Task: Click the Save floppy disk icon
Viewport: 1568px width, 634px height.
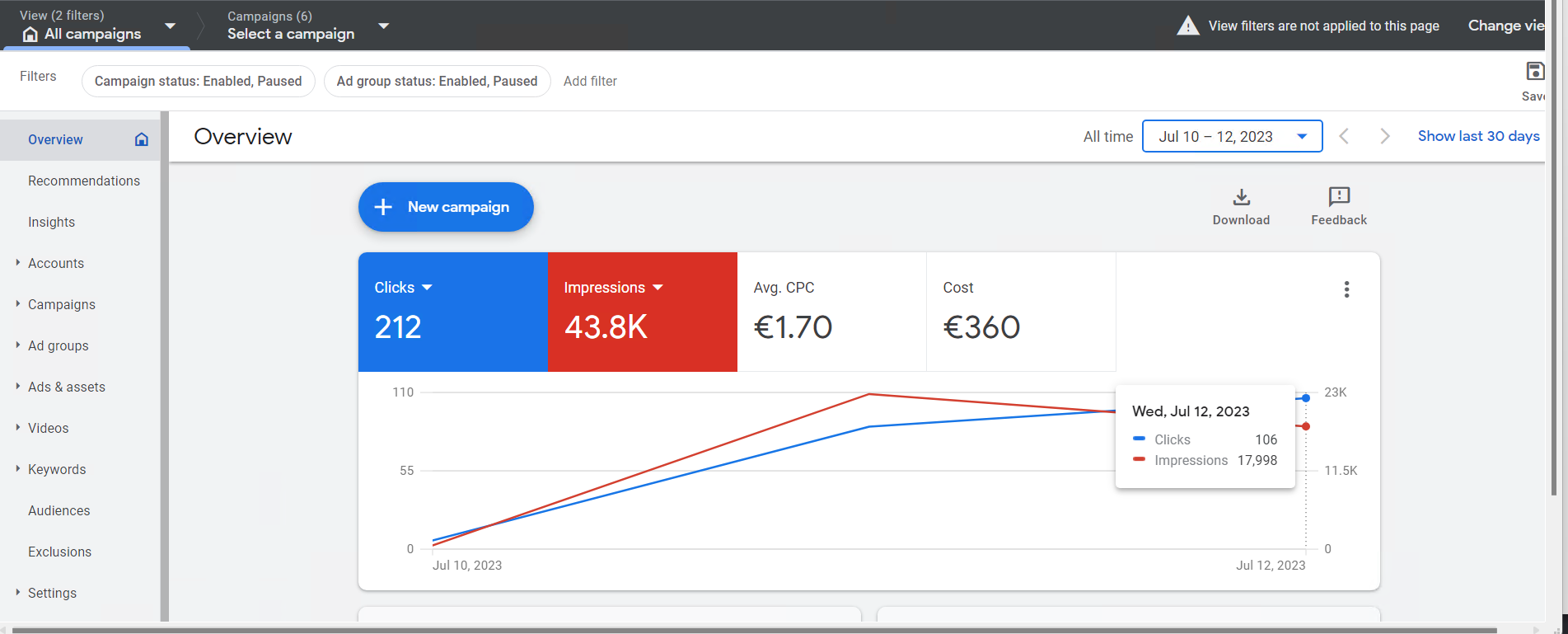Action: pyautogui.click(x=1535, y=71)
